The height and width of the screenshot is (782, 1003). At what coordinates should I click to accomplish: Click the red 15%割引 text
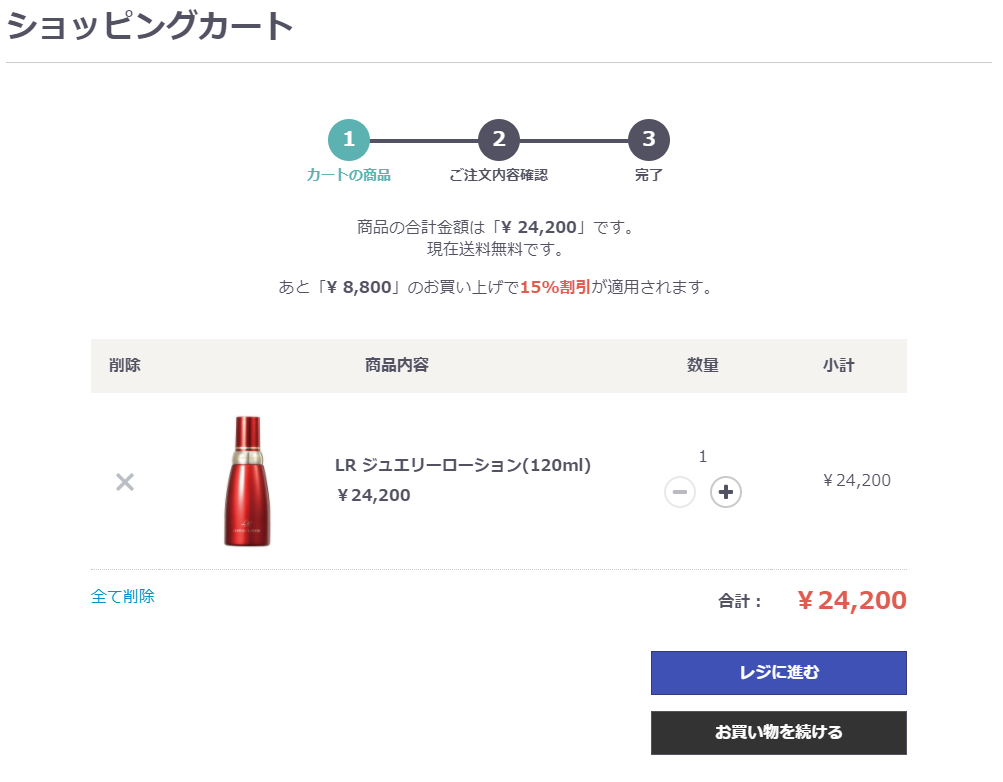[x=555, y=288]
